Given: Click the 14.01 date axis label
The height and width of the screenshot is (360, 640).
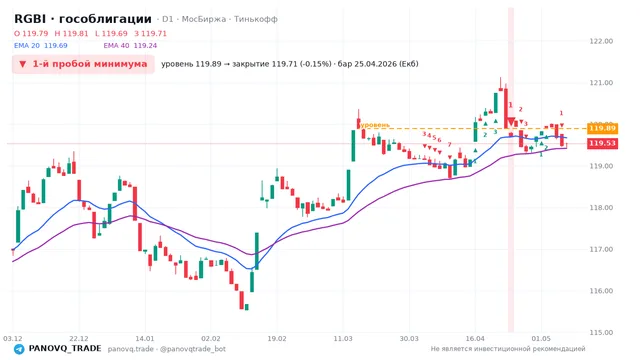Looking at the screenshot, I should click(145, 339).
